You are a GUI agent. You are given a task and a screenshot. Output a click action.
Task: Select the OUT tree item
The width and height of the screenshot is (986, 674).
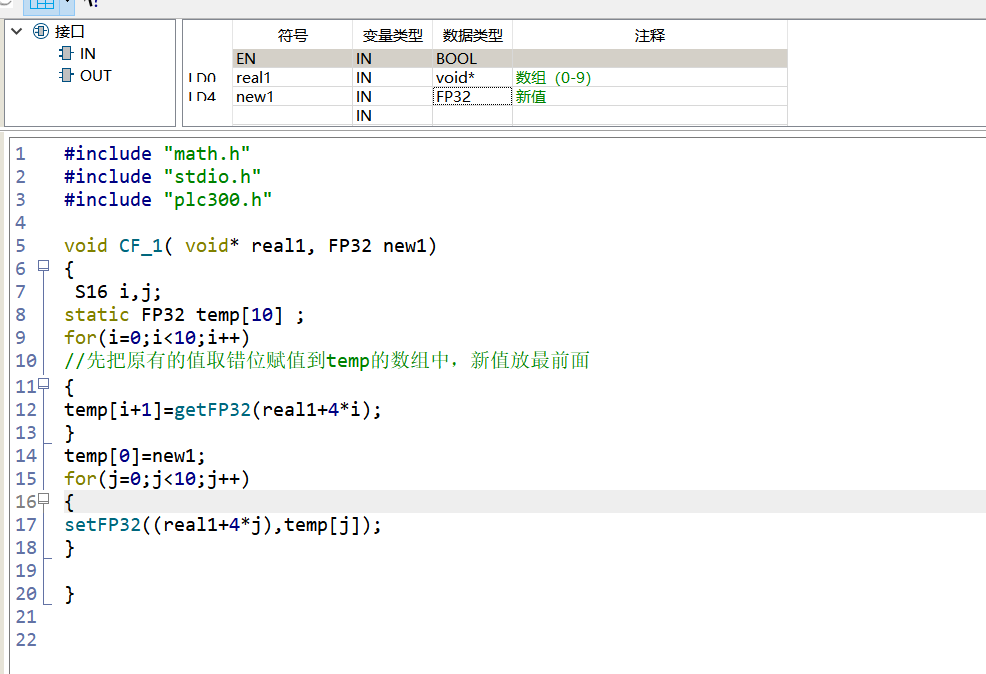96,75
